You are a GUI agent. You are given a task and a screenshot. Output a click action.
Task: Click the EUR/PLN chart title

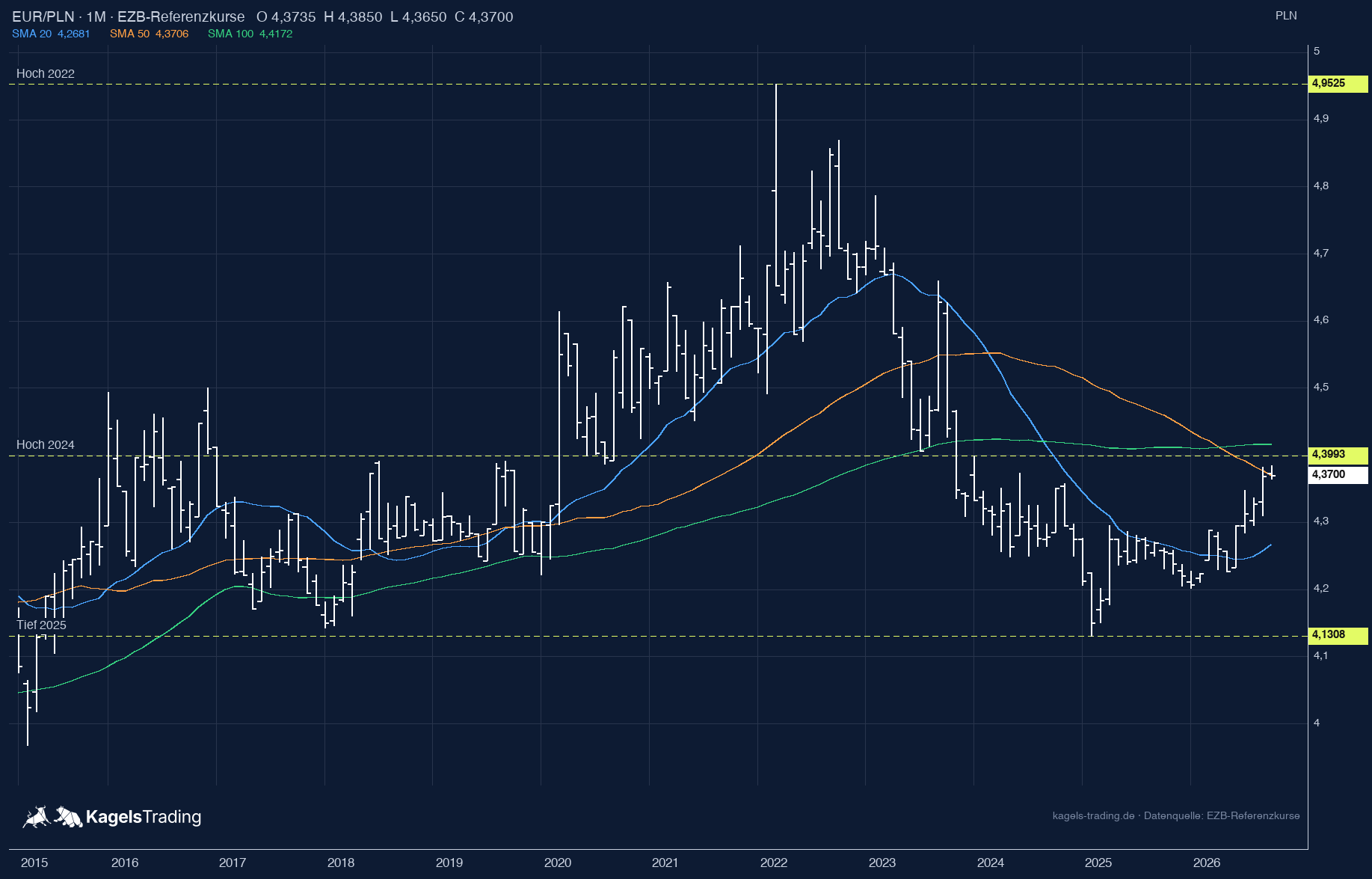click(x=129, y=16)
